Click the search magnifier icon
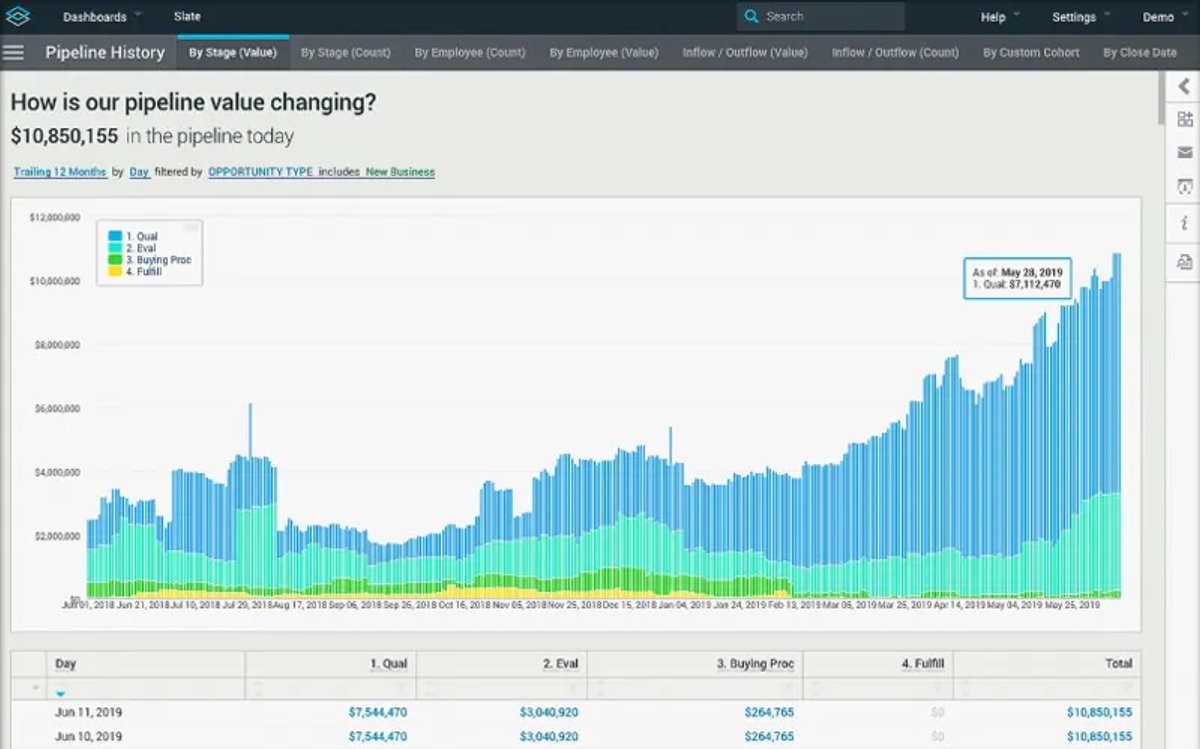The height and width of the screenshot is (749, 1200). (x=752, y=16)
